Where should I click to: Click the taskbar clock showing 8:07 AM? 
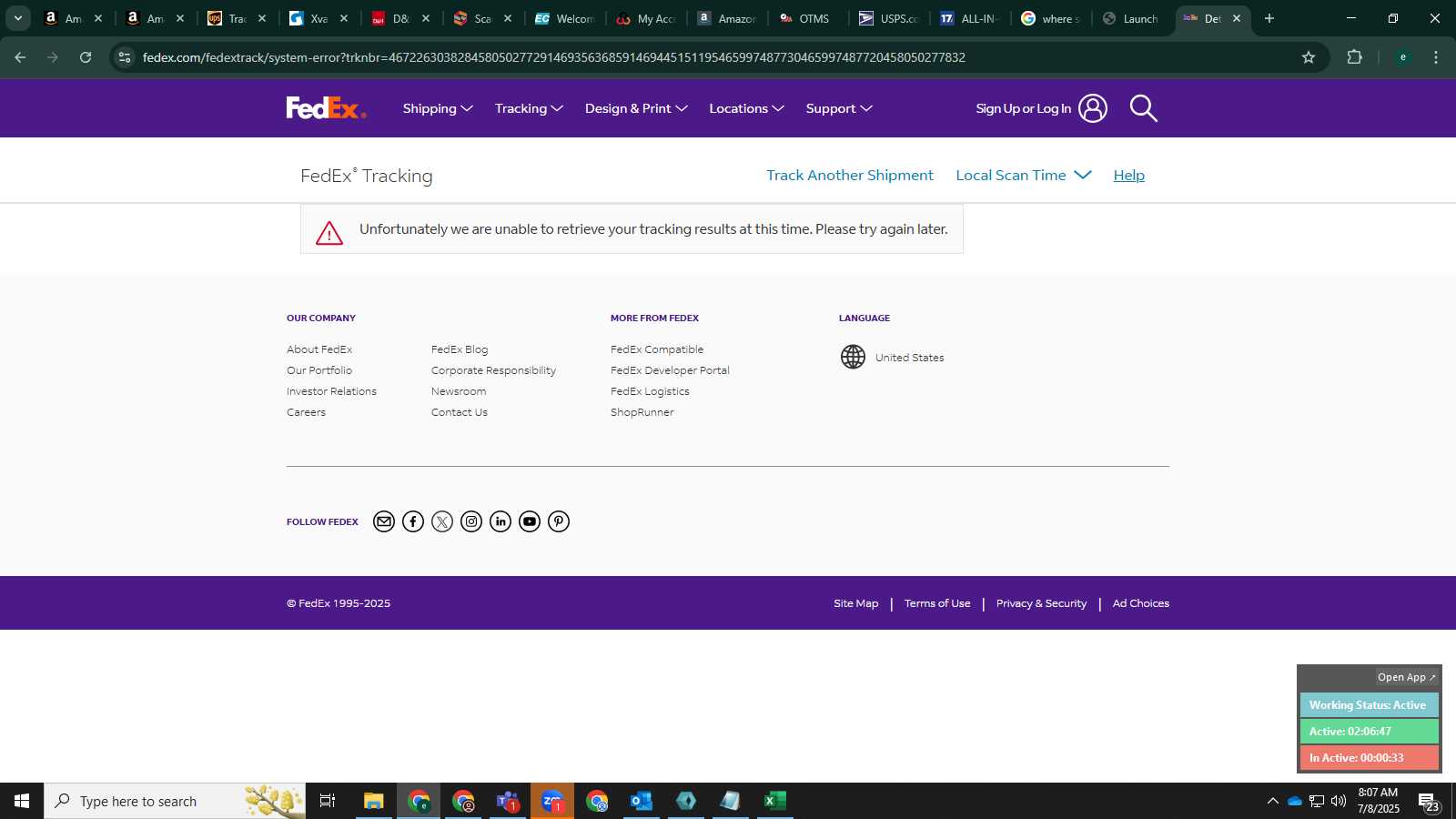point(1378,801)
